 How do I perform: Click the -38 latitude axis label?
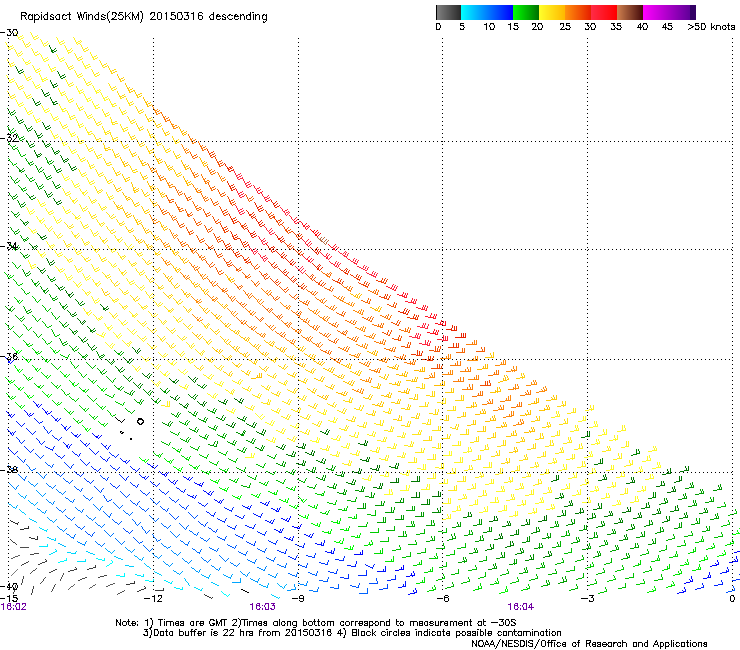coord(9,470)
